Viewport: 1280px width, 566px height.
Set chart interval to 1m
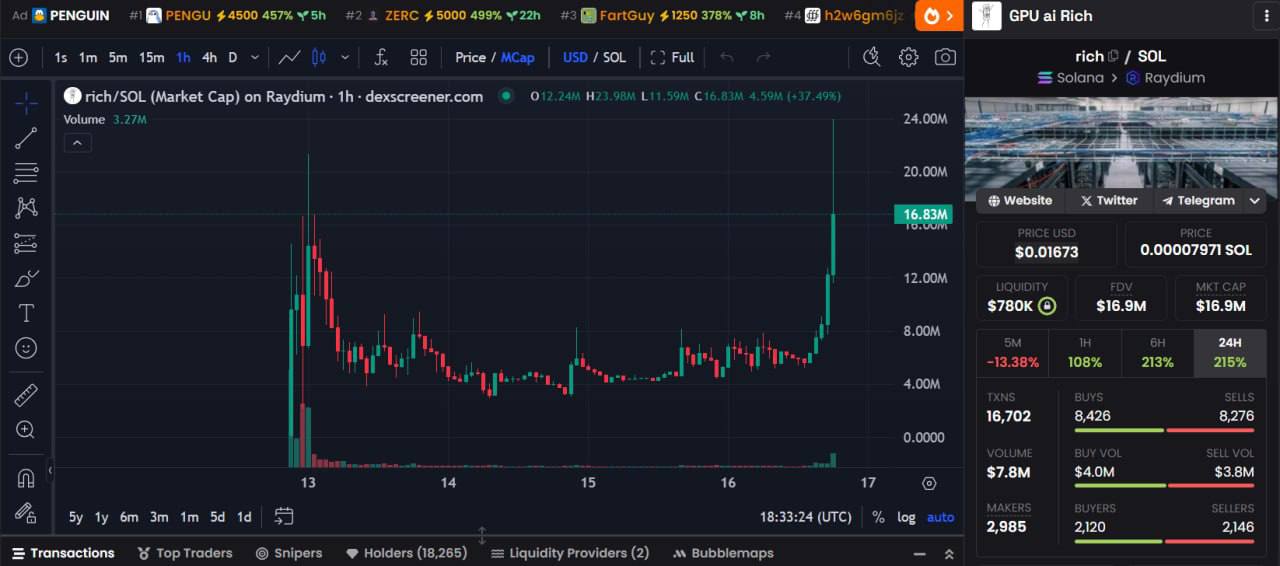[88, 57]
